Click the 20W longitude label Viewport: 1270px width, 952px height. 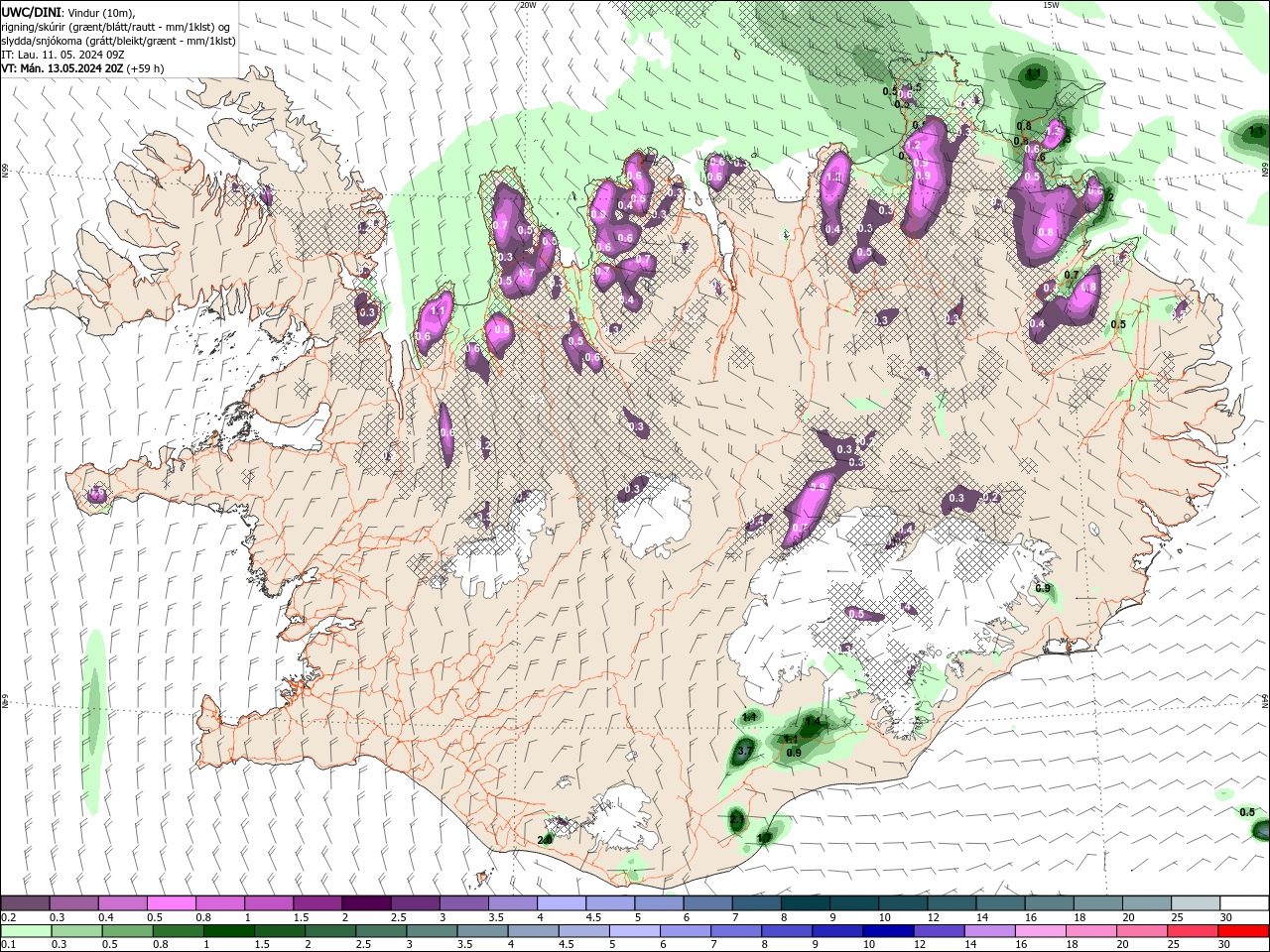(x=528, y=5)
